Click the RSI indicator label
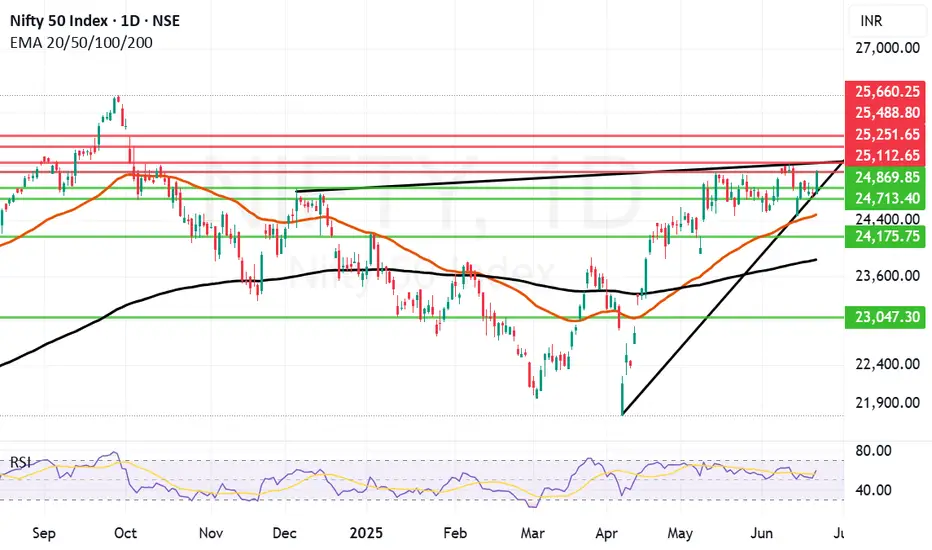 click(20, 463)
